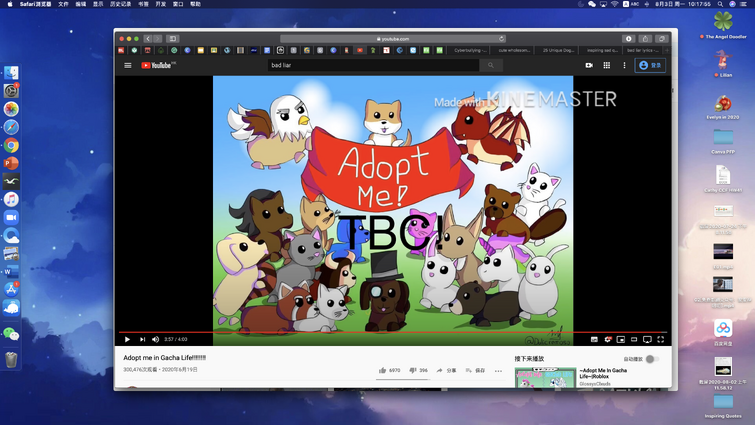Open WeChat from the dock

(11, 333)
